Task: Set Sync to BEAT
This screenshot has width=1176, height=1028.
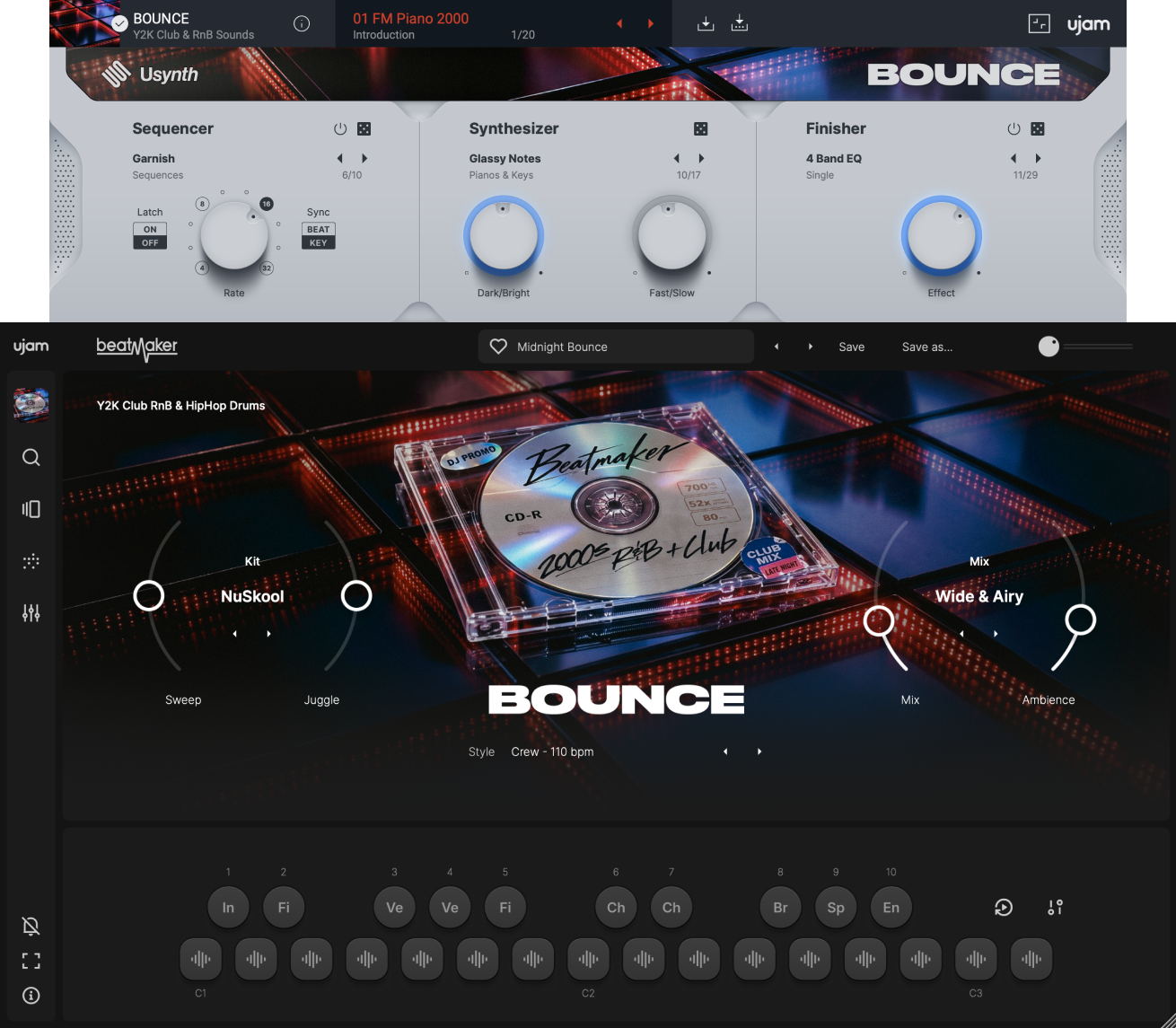Action: tap(319, 229)
